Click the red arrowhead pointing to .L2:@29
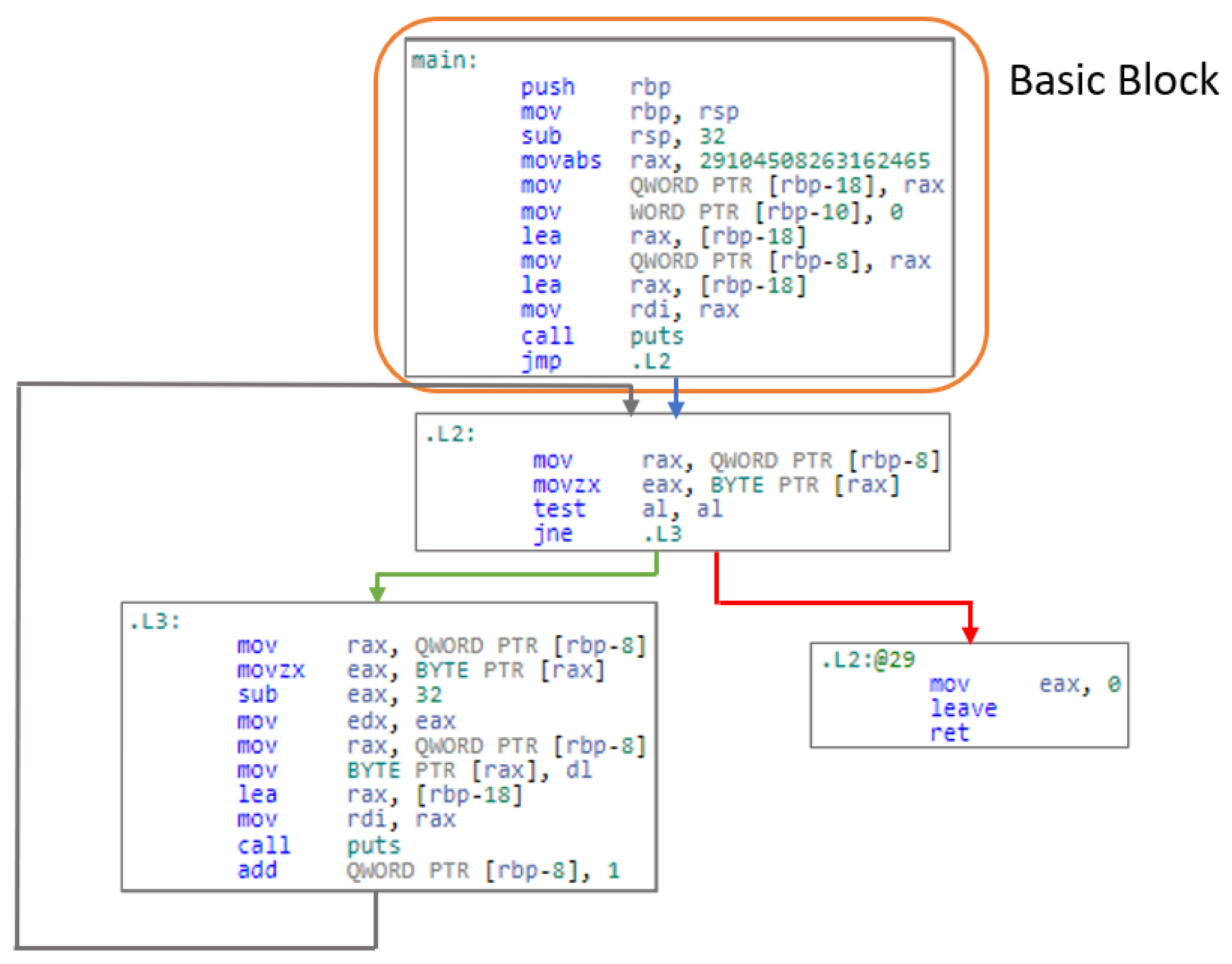1232x964 pixels. point(970,634)
